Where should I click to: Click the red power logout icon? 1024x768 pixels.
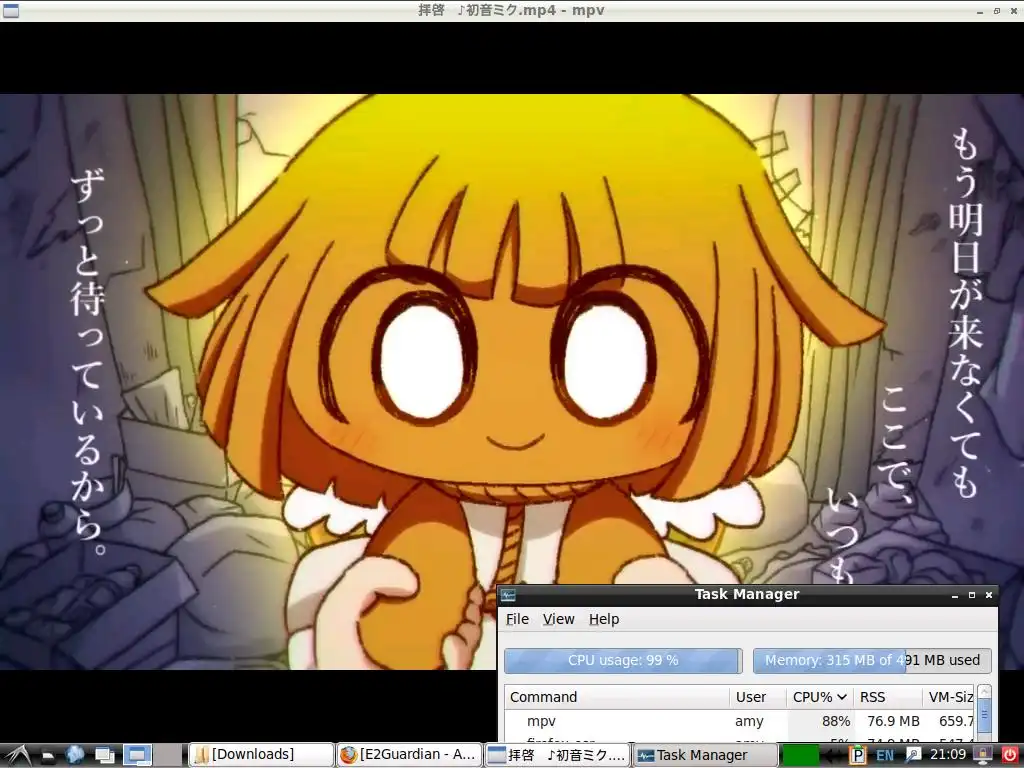pos(1010,756)
